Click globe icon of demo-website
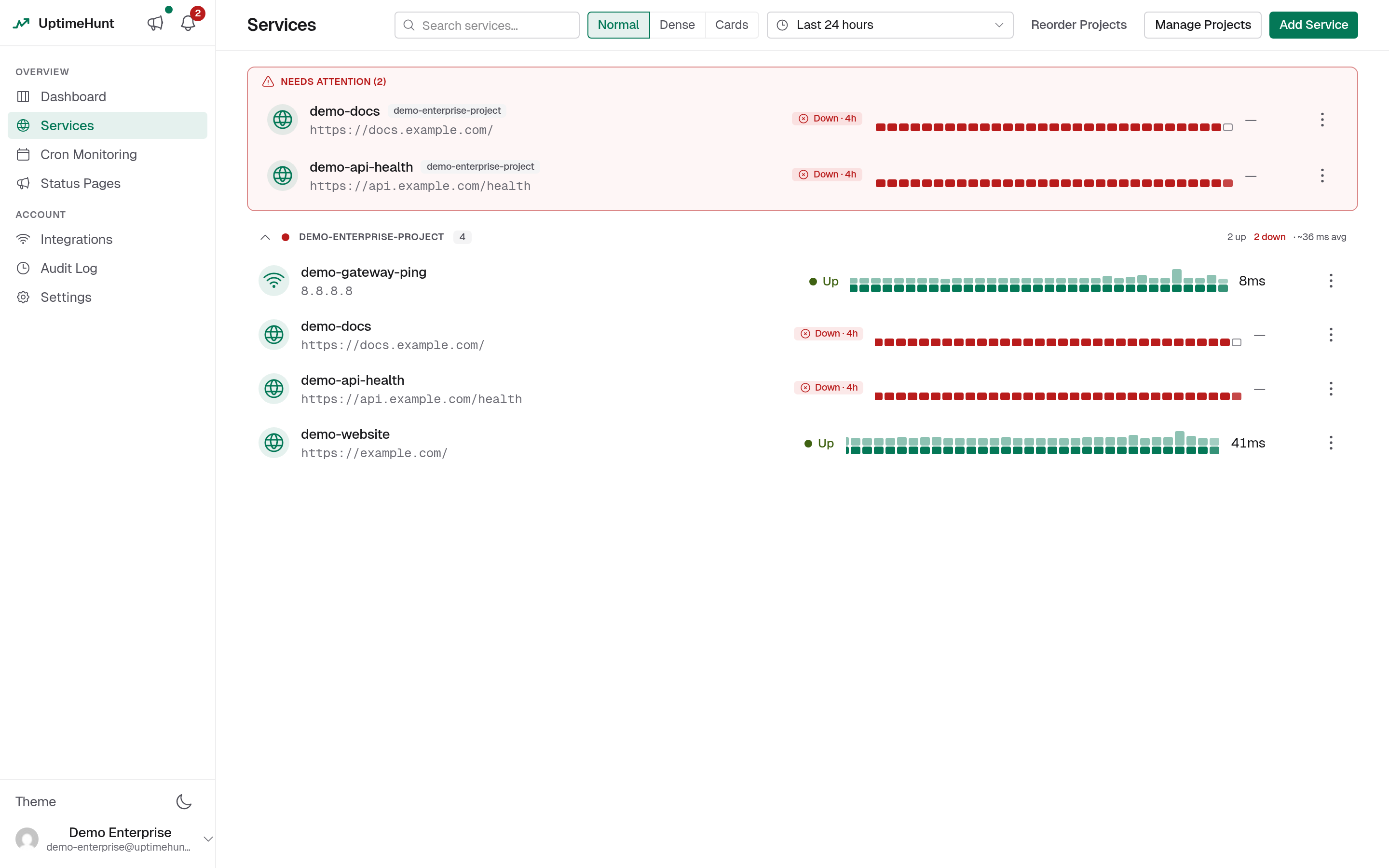This screenshot has width=1389, height=868. click(274, 443)
